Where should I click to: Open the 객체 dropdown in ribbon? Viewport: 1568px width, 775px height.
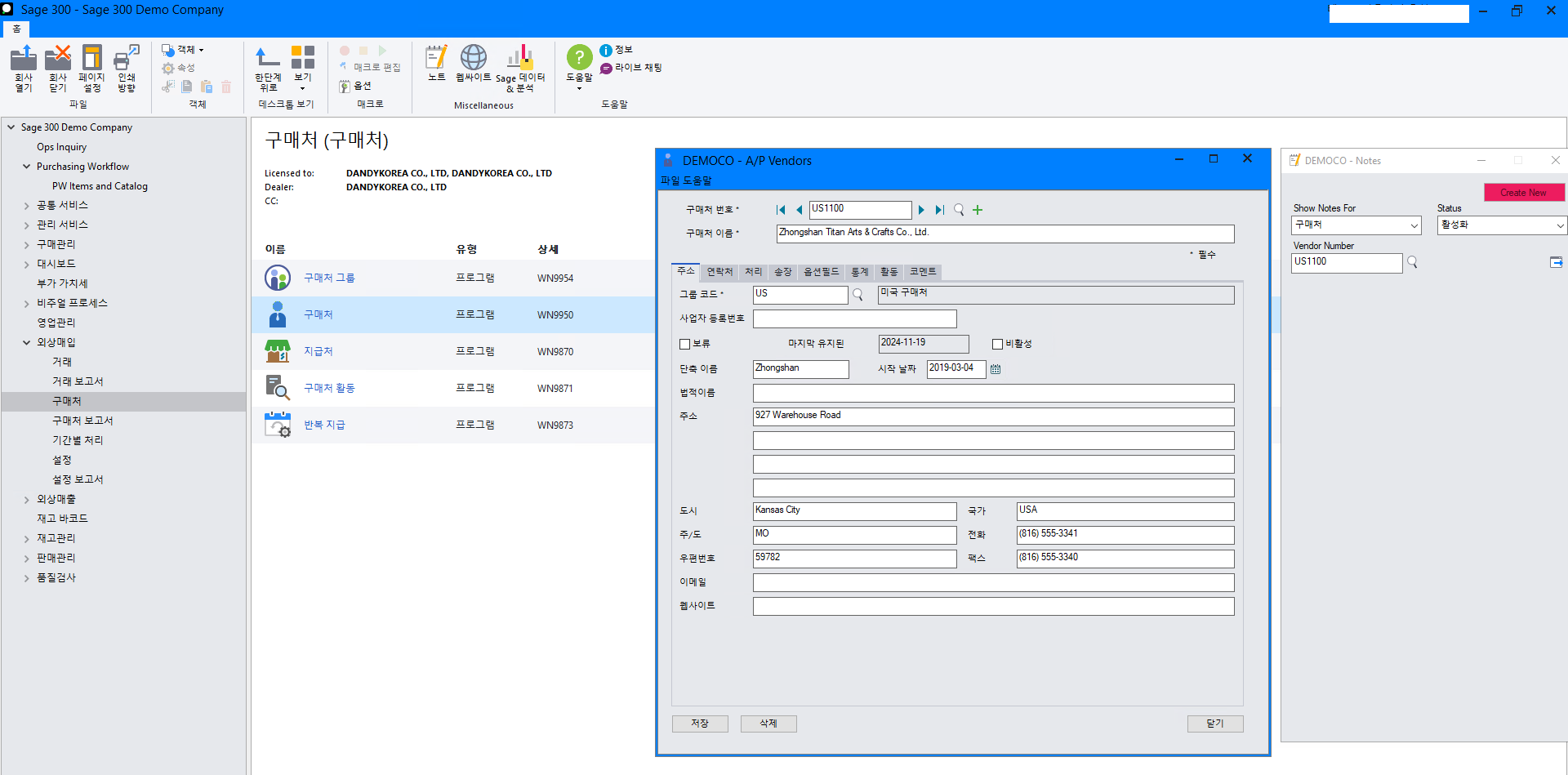pos(183,50)
